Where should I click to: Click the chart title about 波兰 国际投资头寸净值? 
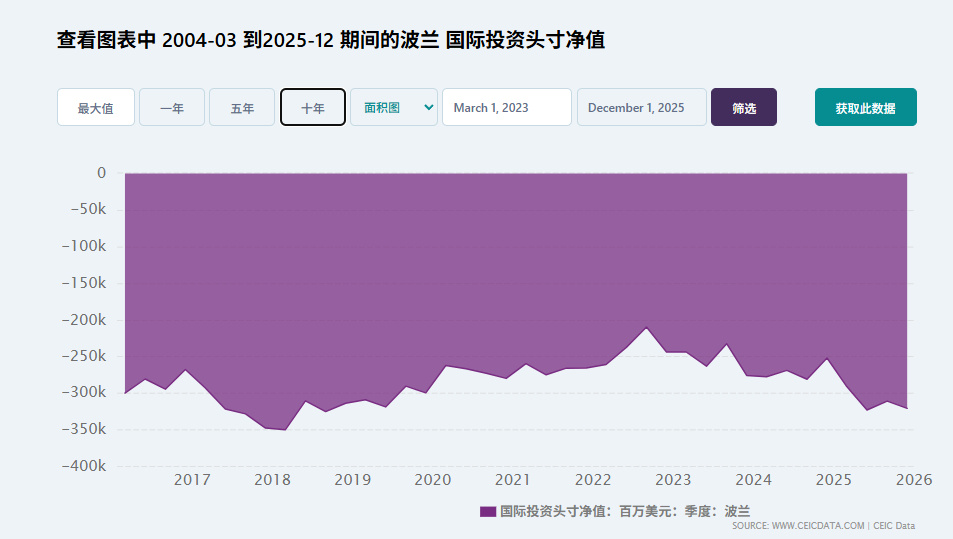point(331,40)
